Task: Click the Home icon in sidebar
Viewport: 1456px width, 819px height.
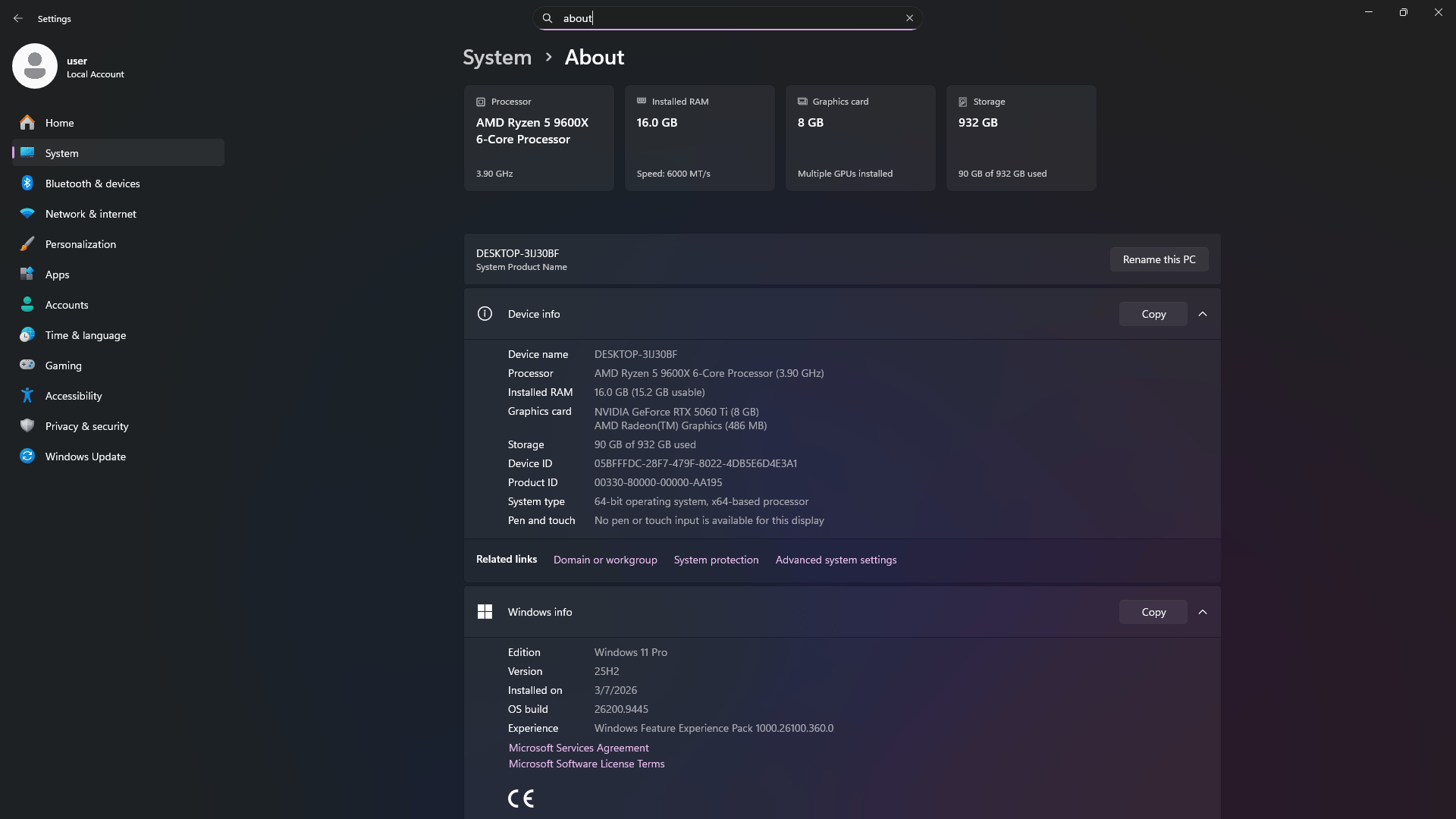Action: point(27,122)
